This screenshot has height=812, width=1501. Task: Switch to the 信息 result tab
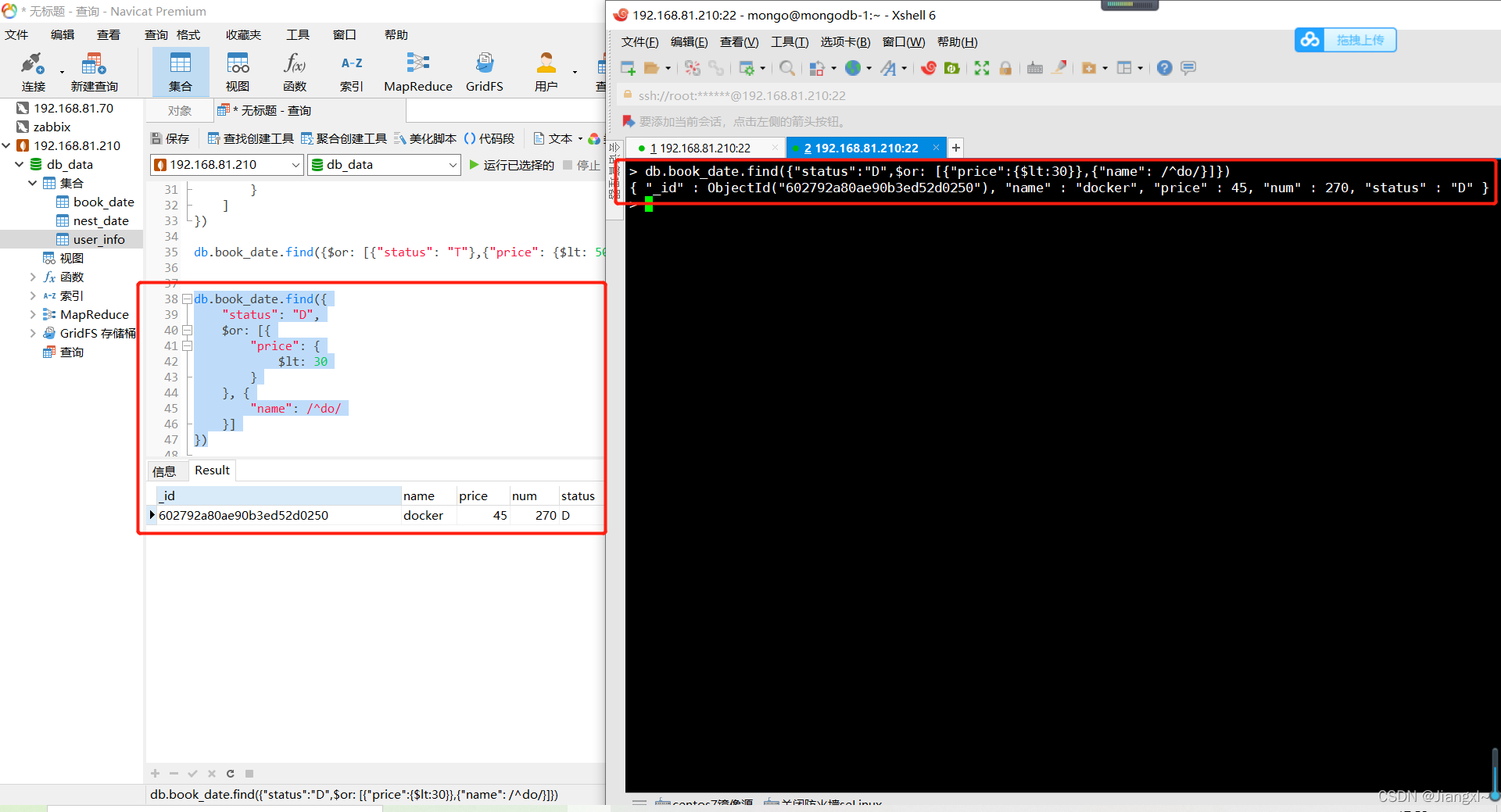pyautogui.click(x=164, y=470)
